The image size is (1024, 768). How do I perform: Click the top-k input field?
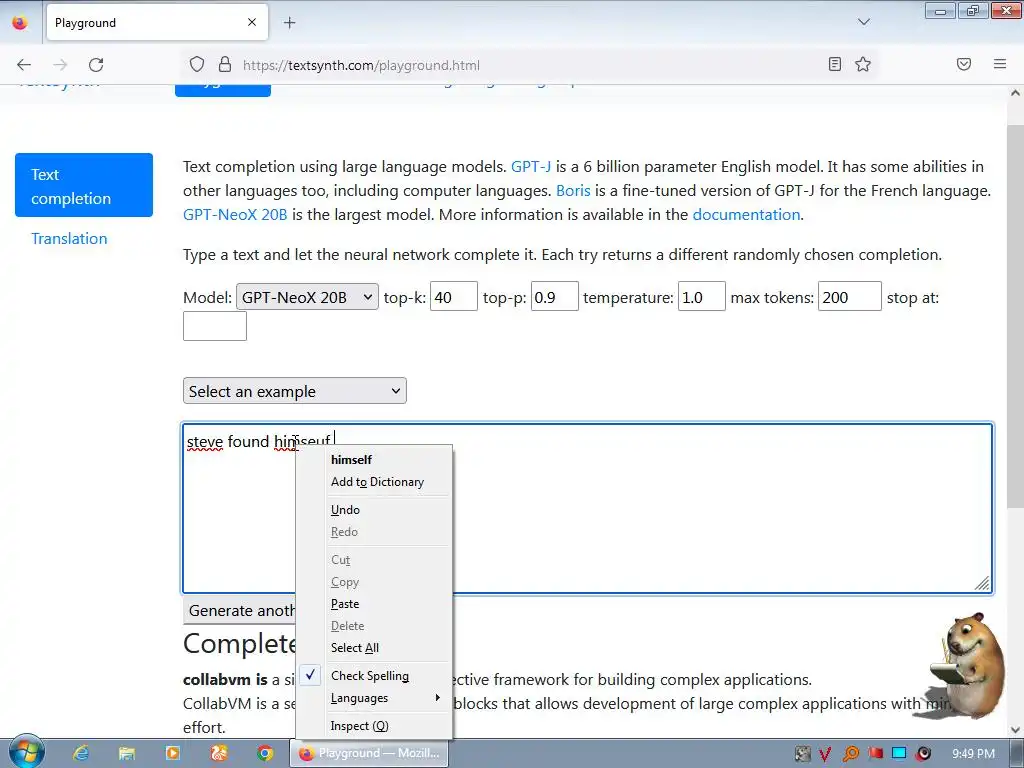pyautogui.click(x=454, y=296)
